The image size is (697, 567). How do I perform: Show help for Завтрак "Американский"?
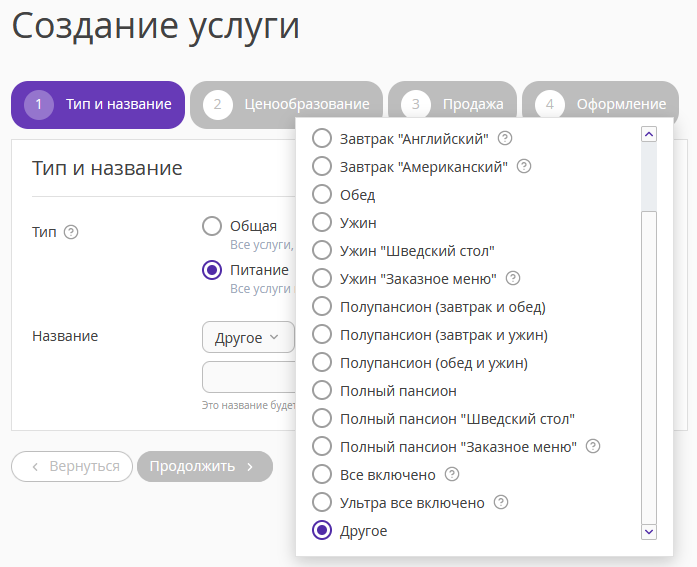[x=524, y=166]
